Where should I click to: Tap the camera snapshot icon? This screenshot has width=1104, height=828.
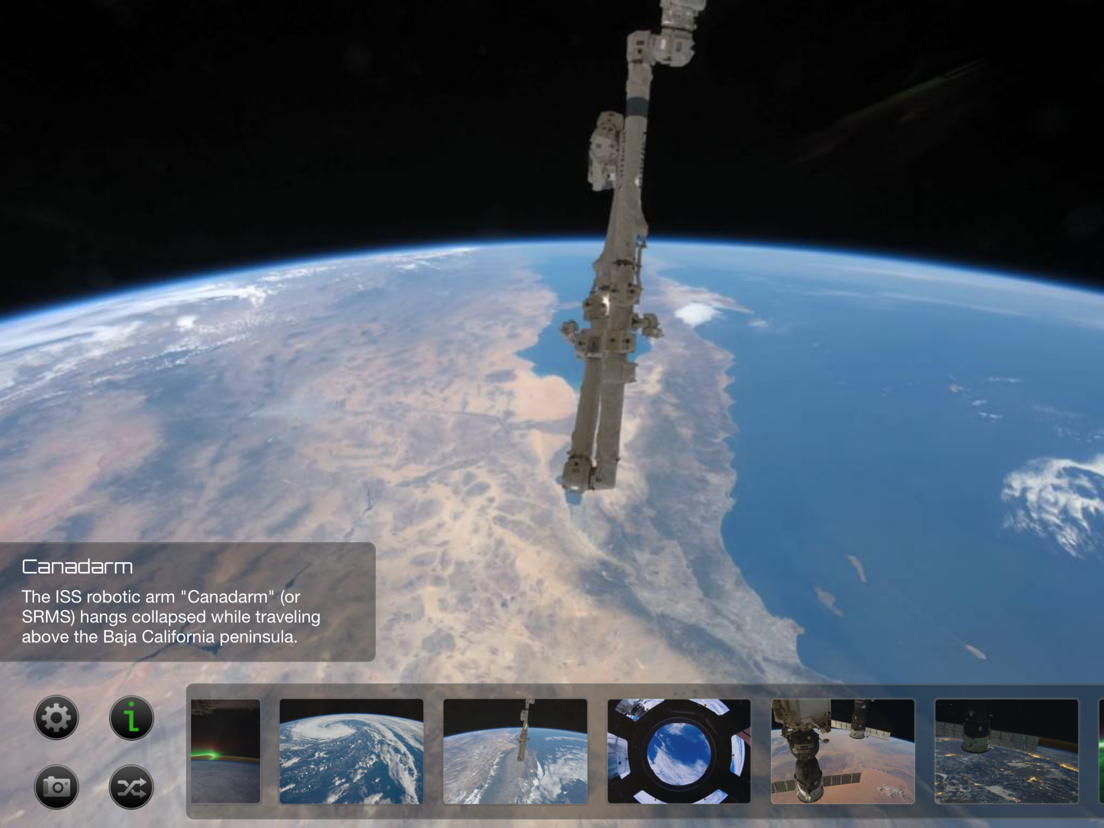(56, 786)
